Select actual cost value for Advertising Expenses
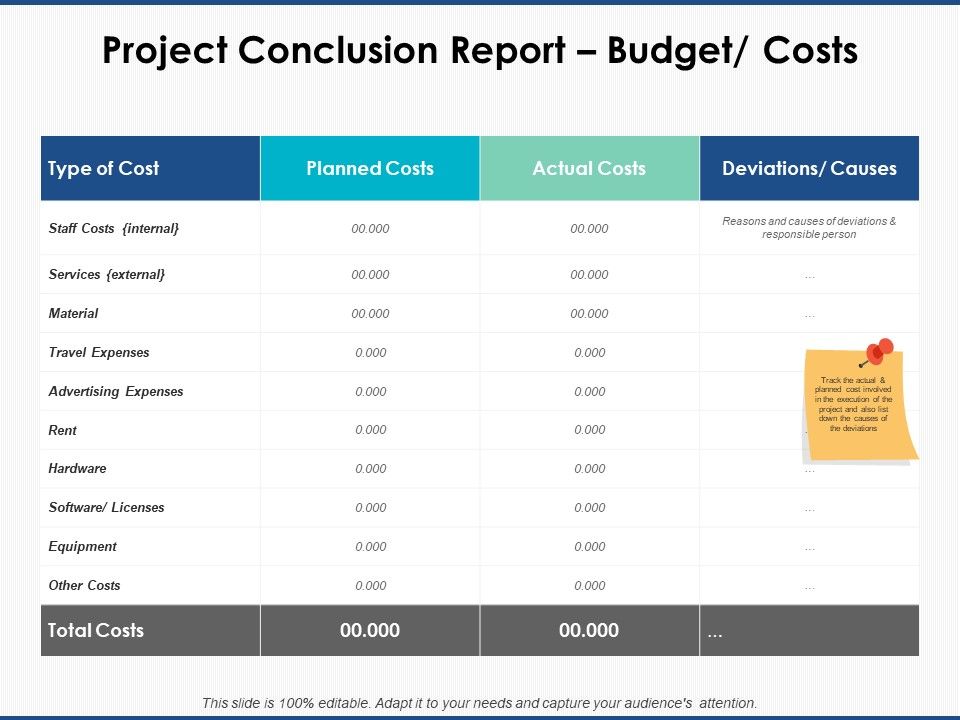Viewport: 960px width, 720px height. [590, 391]
